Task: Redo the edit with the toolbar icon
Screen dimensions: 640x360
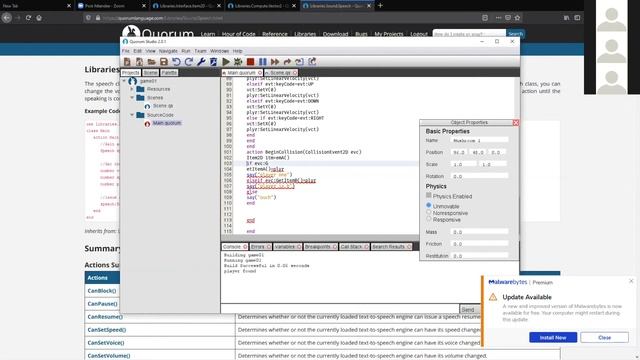Action: [x=189, y=62]
